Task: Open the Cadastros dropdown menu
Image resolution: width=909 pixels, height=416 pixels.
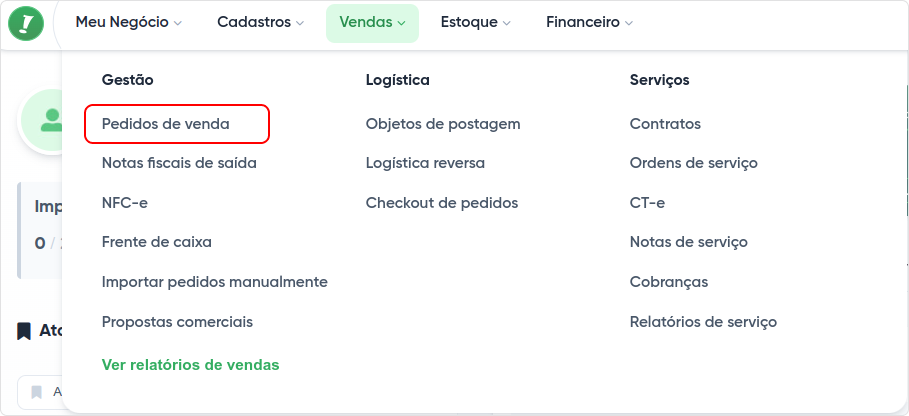Action: (260, 22)
